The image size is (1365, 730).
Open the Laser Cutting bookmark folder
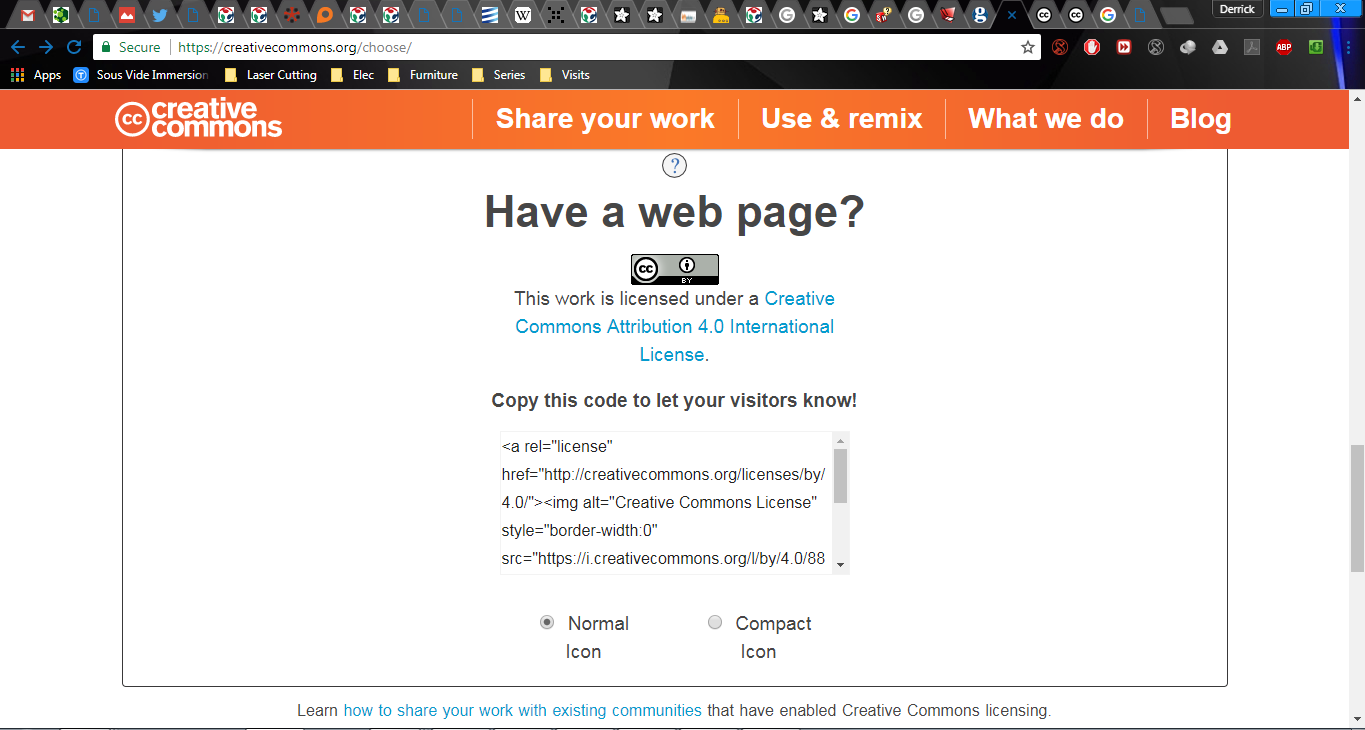(270, 75)
